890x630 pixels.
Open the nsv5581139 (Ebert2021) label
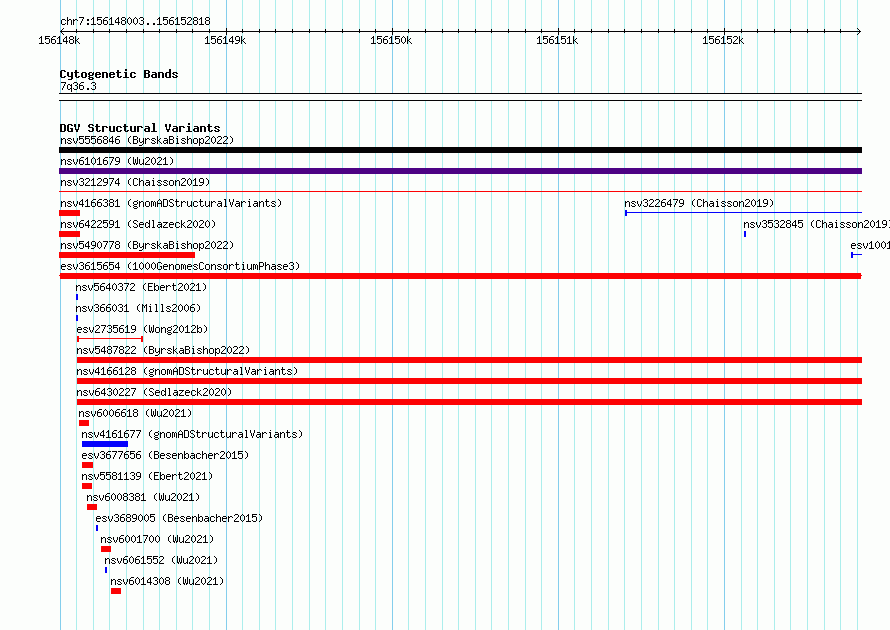(x=147, y=476)
